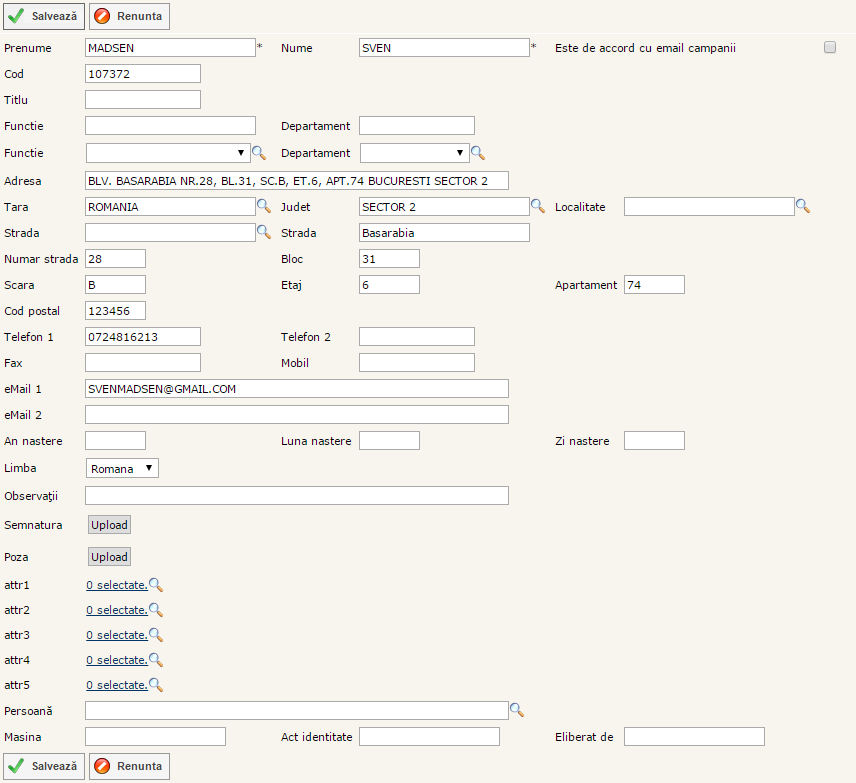Click the bottom Renunta button
Image resolution: width=856 pixels, height=783 pixels.
pyautogui.click(x=129, y=766)
